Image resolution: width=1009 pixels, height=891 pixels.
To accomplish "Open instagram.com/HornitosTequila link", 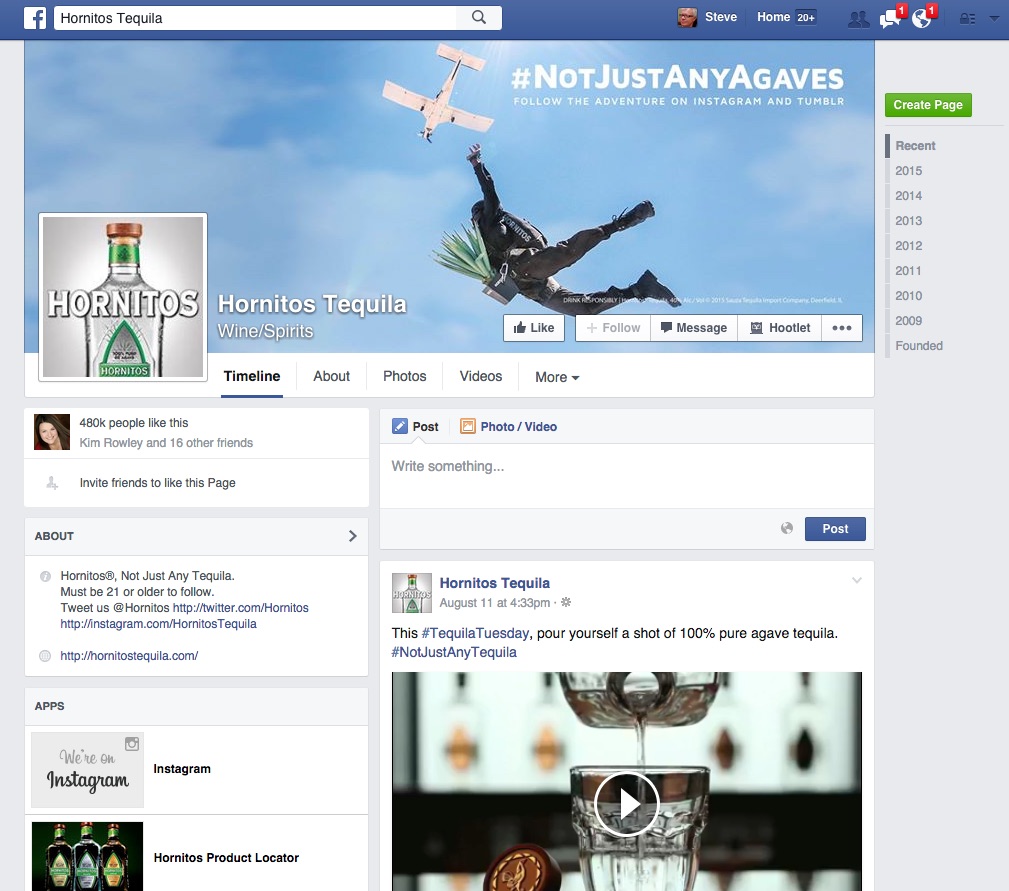I will point(158,624).
